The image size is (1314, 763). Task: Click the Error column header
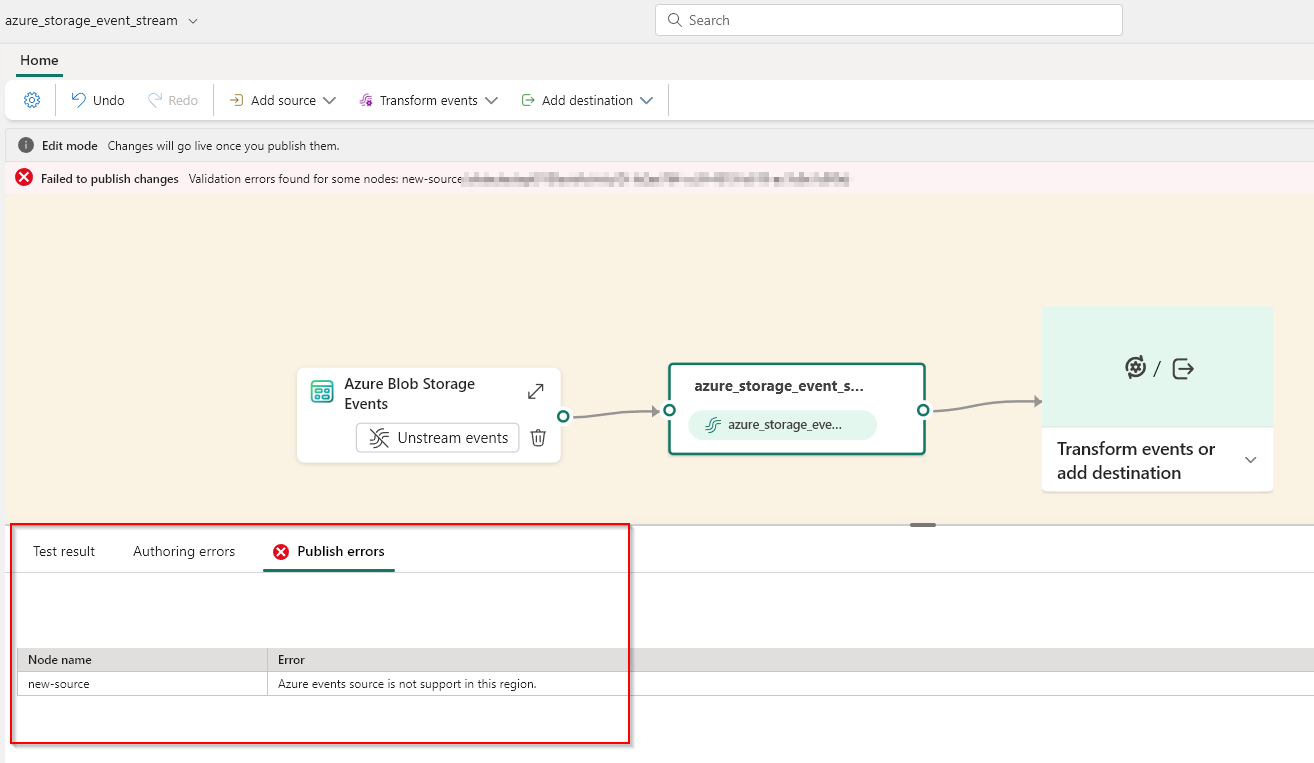[x=790, y=660]
